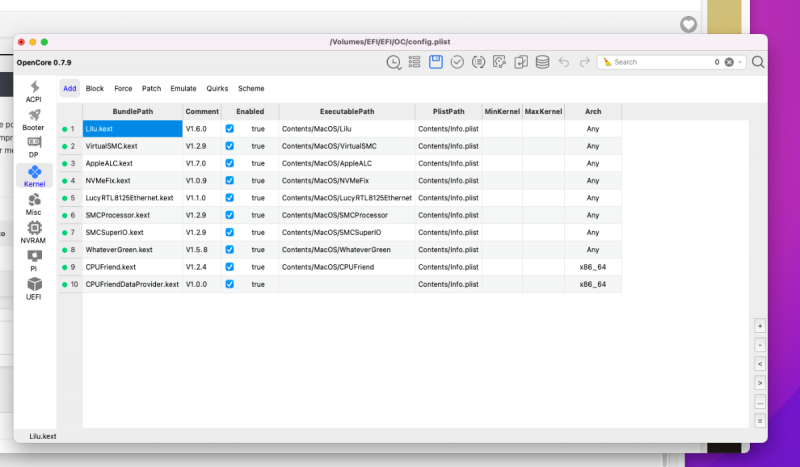
Task: Click the V1.2.4 comment cell
Action: (202, 267)
